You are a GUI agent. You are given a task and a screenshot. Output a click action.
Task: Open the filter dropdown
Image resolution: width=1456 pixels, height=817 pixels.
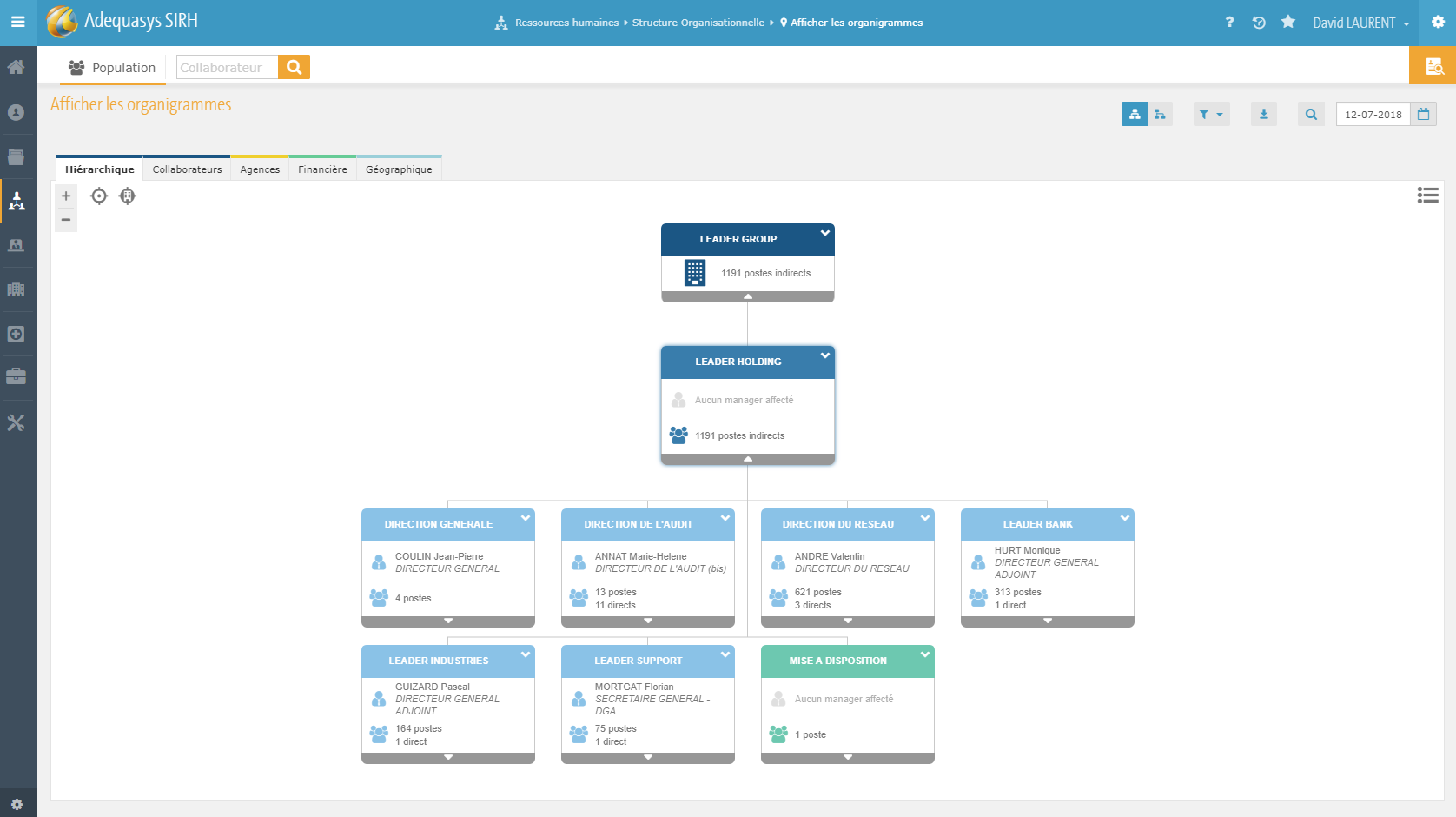pos(1211,114)
